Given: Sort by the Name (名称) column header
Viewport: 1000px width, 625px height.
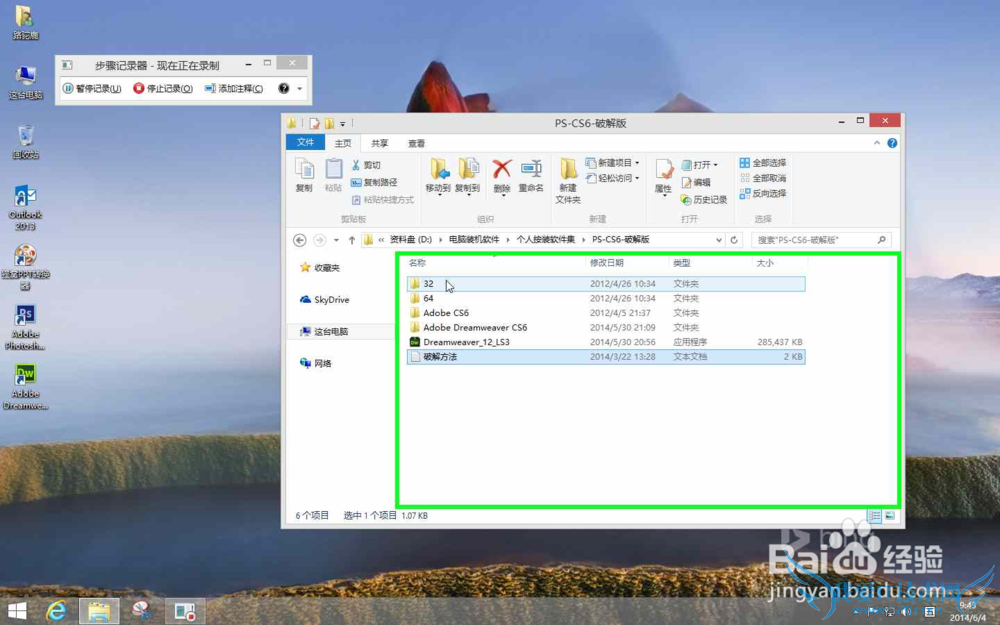Looking at the screenshot, I should click(417, 263).
